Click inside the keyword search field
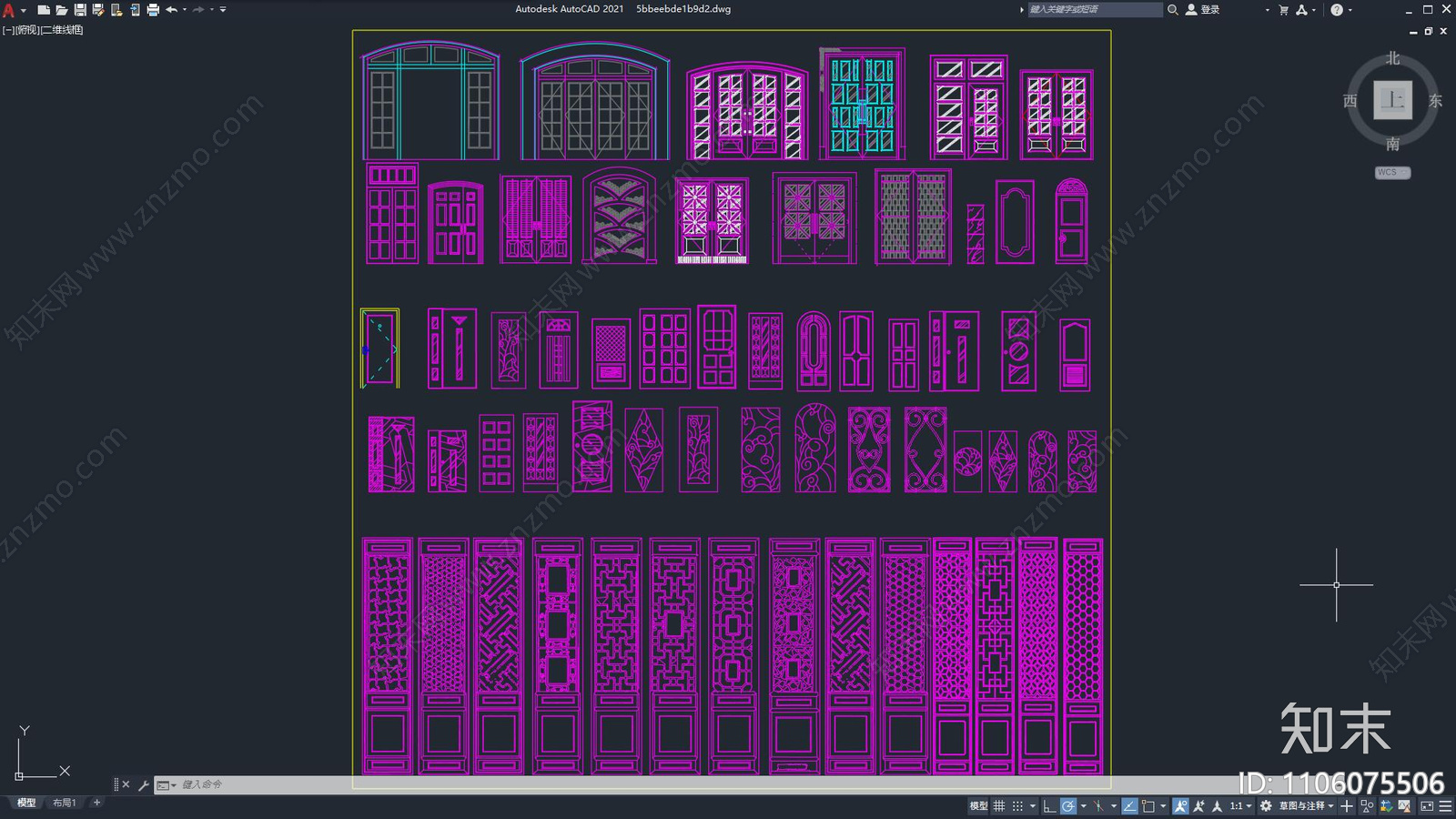The width and height of the screenshot is (1456, 819). 1095,10
